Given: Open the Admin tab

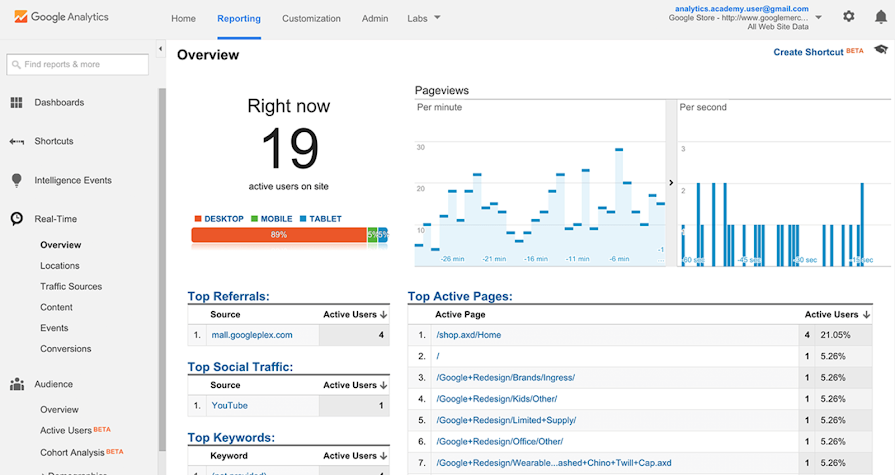Looking at the screenshot, I should coord(375,18).
